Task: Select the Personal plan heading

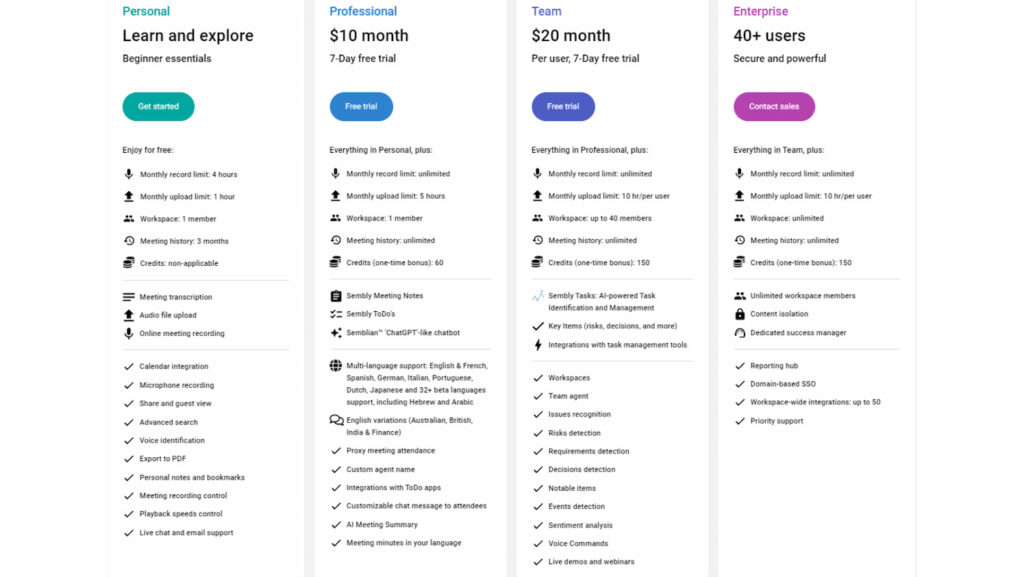Action: click(146, 11)
